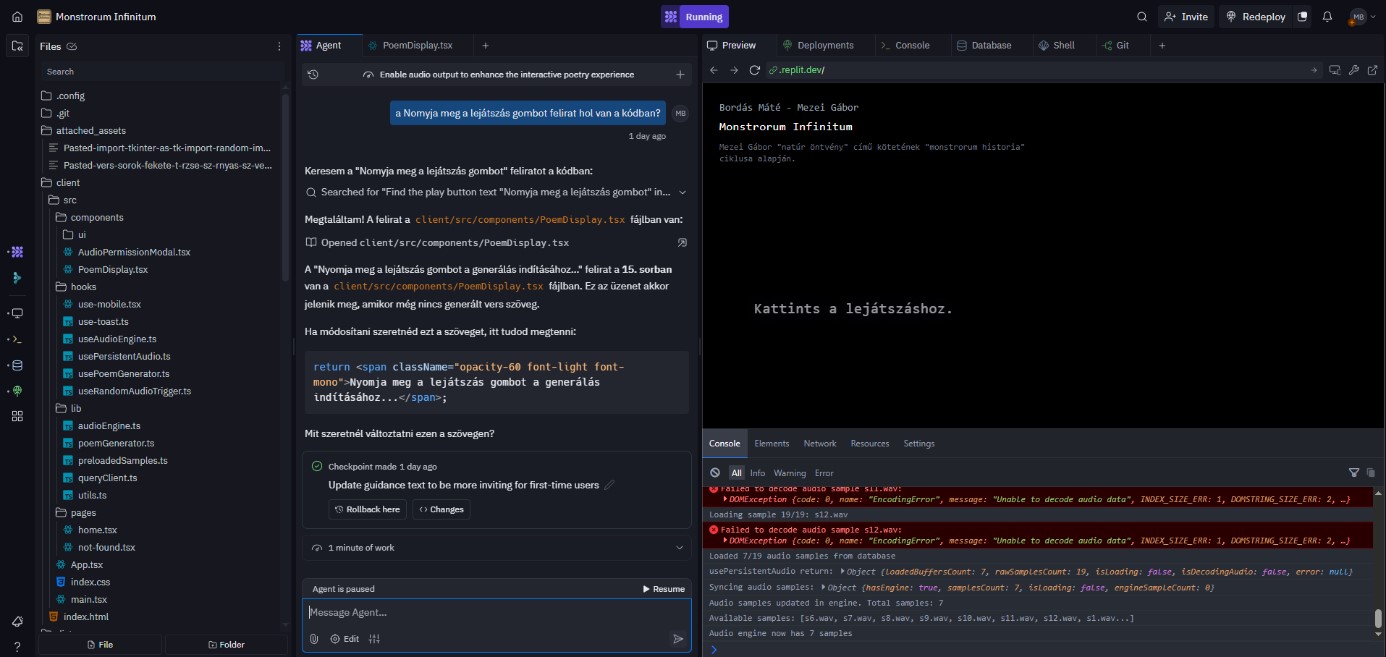Select the Info console filter
The height and width of the screenshot is (657, 1386).
757,473
